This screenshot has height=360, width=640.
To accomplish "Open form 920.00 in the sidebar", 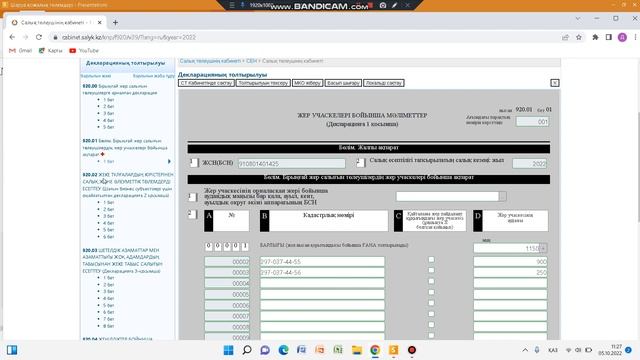I will [x=121, y=89].
